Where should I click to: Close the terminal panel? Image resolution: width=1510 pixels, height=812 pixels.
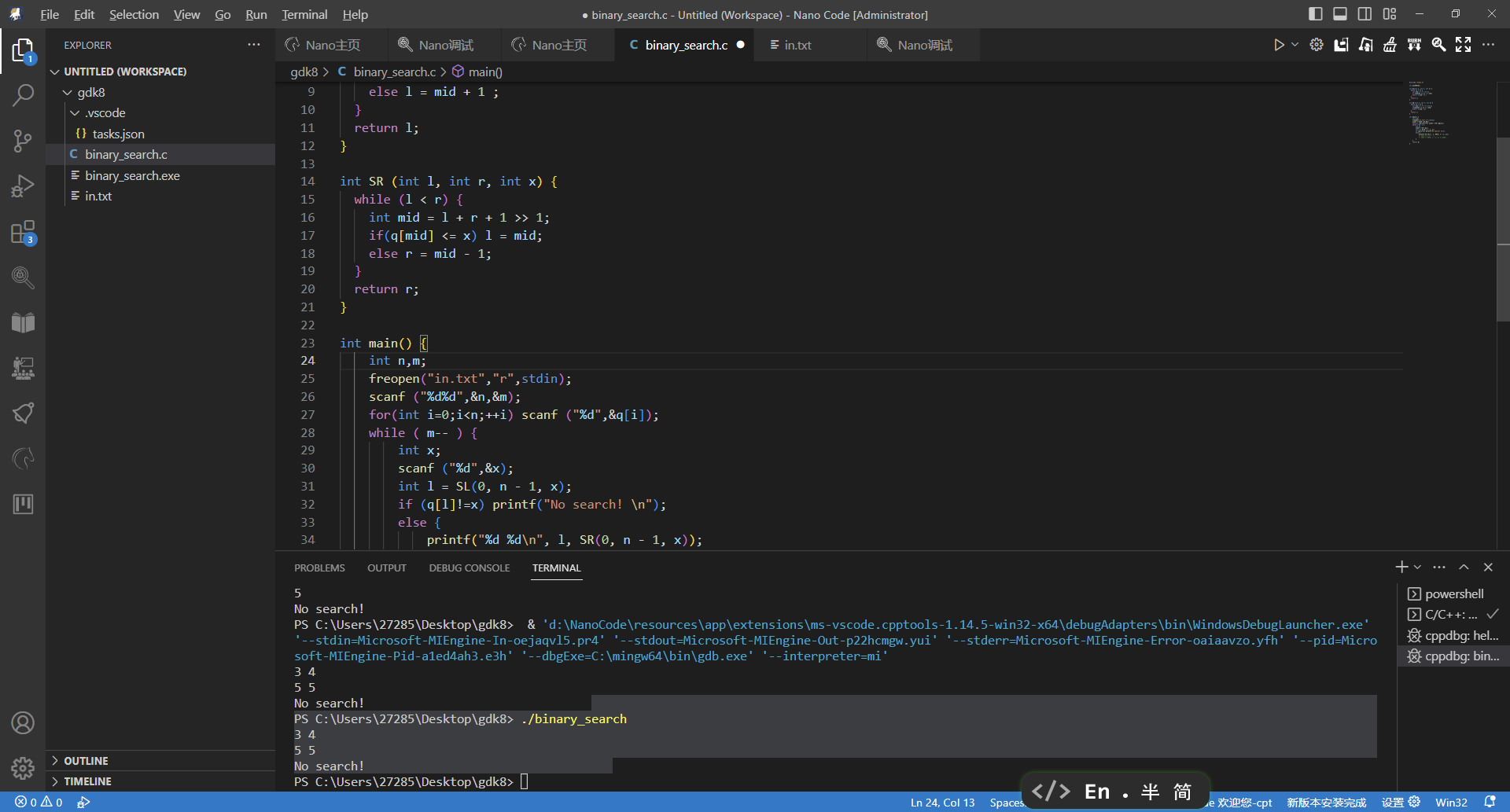1488,567
